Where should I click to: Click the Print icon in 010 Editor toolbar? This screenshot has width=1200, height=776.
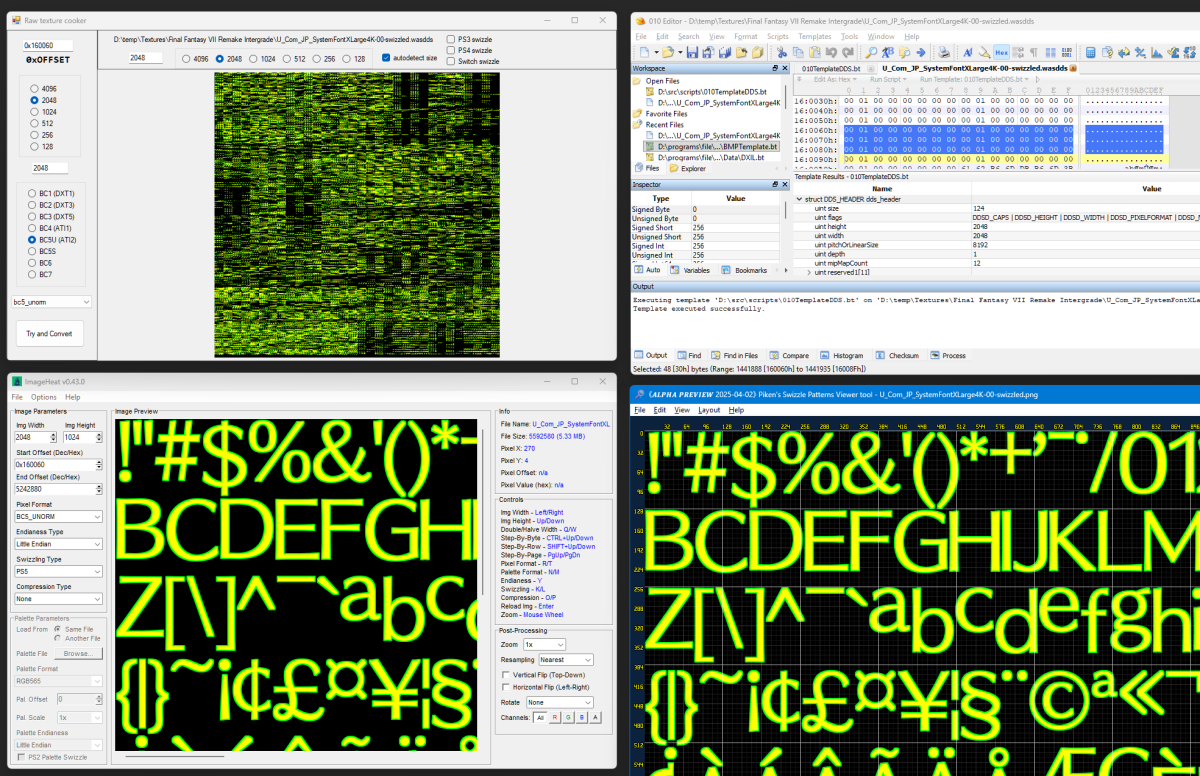tap(943, 52)
